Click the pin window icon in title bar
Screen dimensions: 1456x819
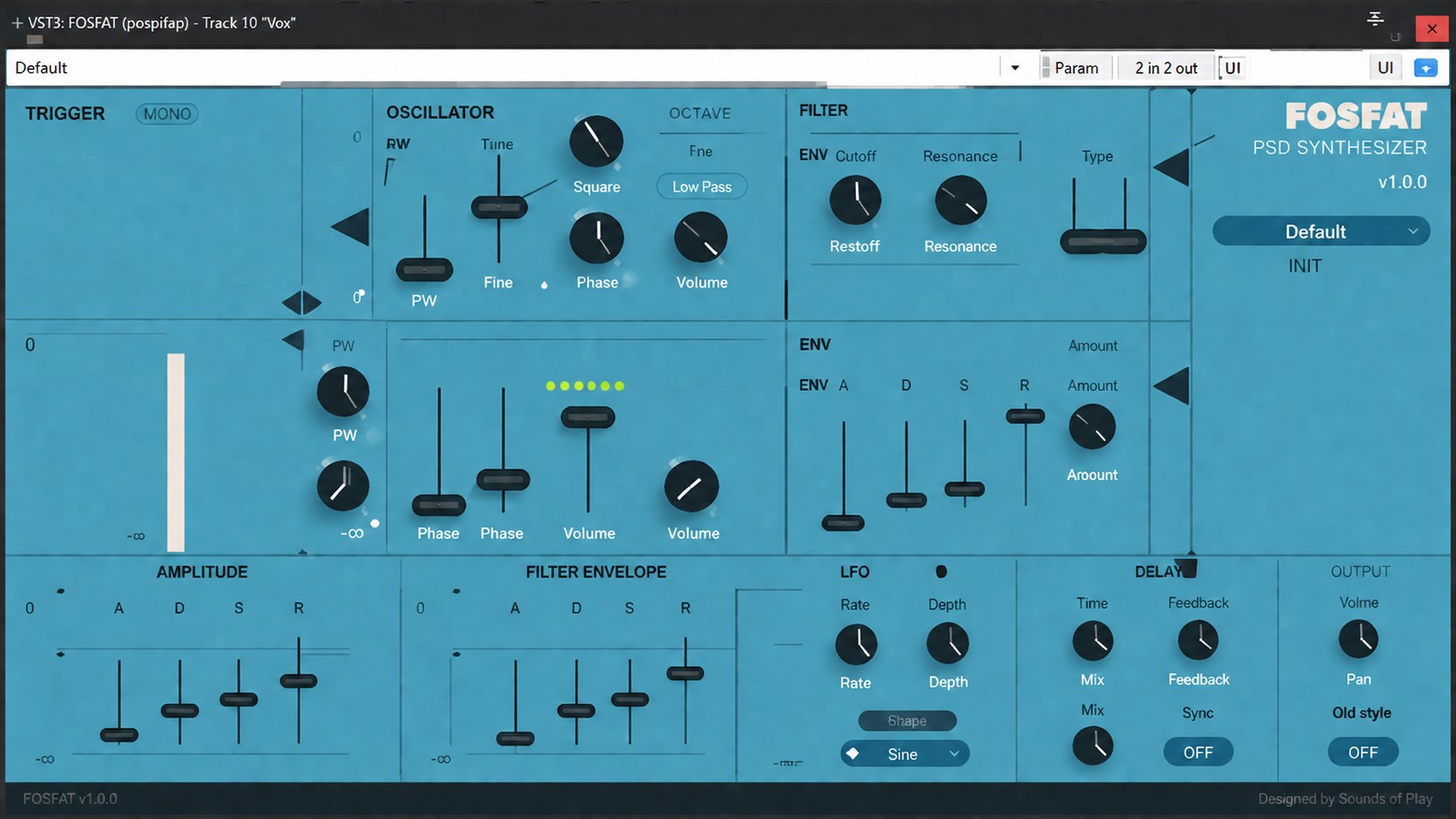click(1376, 18)
